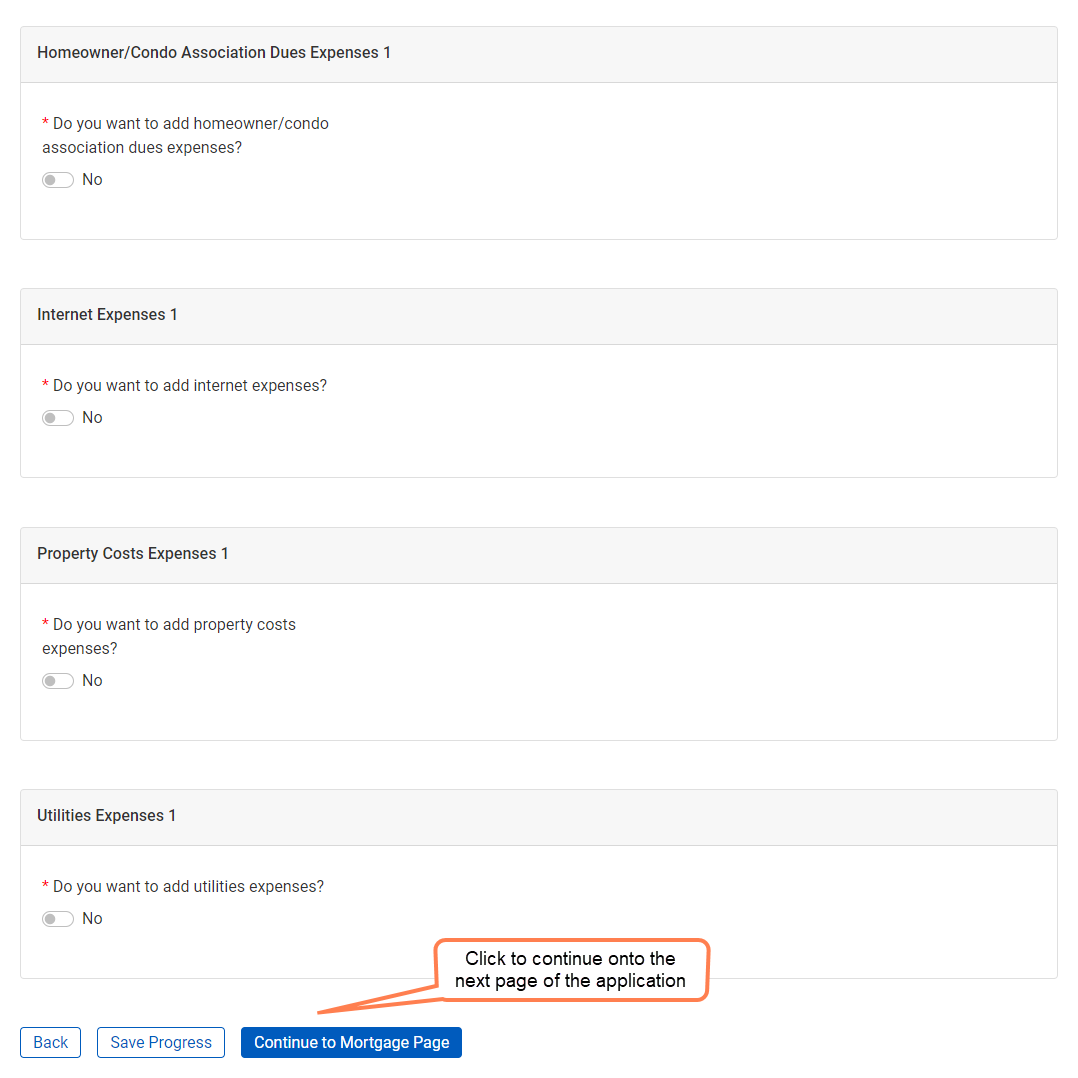1078x1078 pixels.
Task: Toggle the property costs expenses switch
Action: coord(58,681)
